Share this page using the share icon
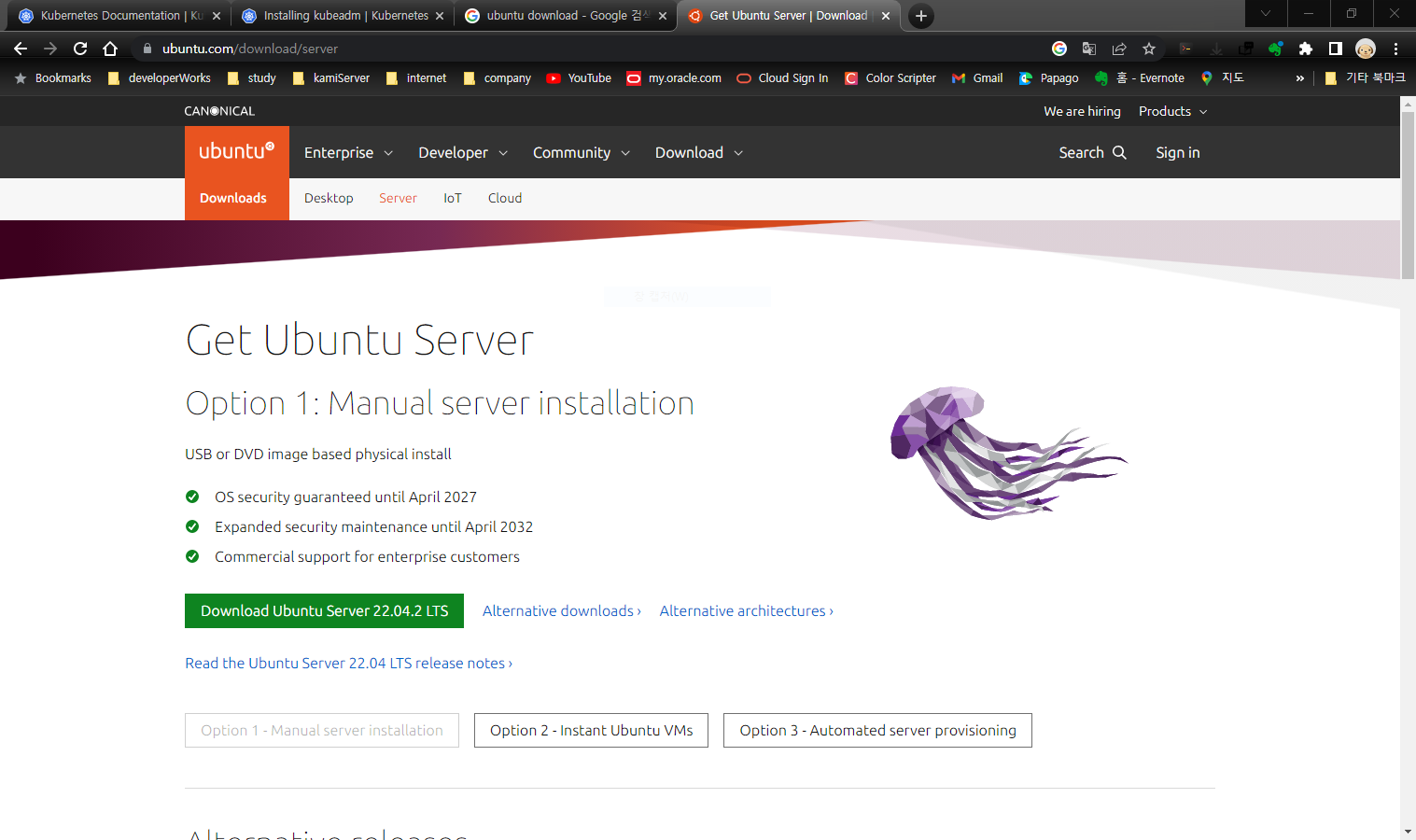 [1119, 49]
